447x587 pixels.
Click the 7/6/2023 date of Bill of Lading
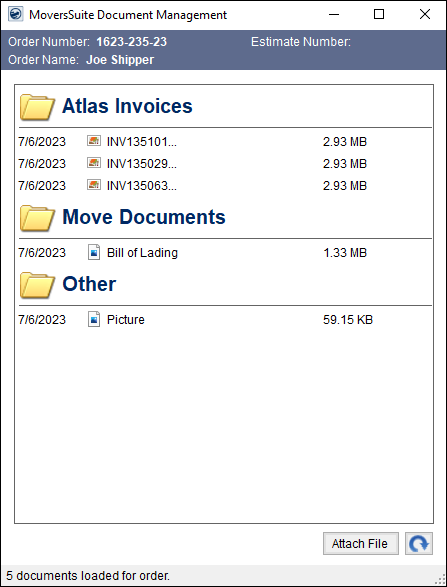click(42, 253)
